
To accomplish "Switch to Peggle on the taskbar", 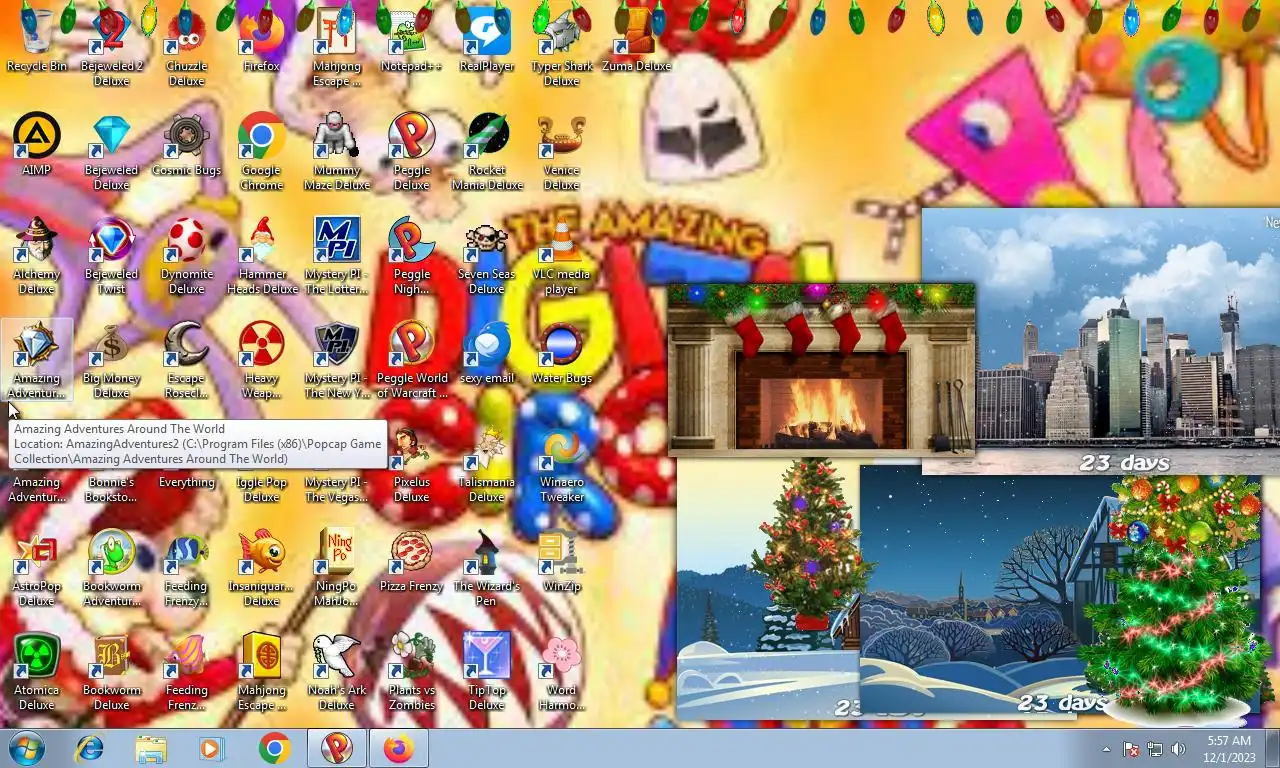I will click(x=337, y=748).
